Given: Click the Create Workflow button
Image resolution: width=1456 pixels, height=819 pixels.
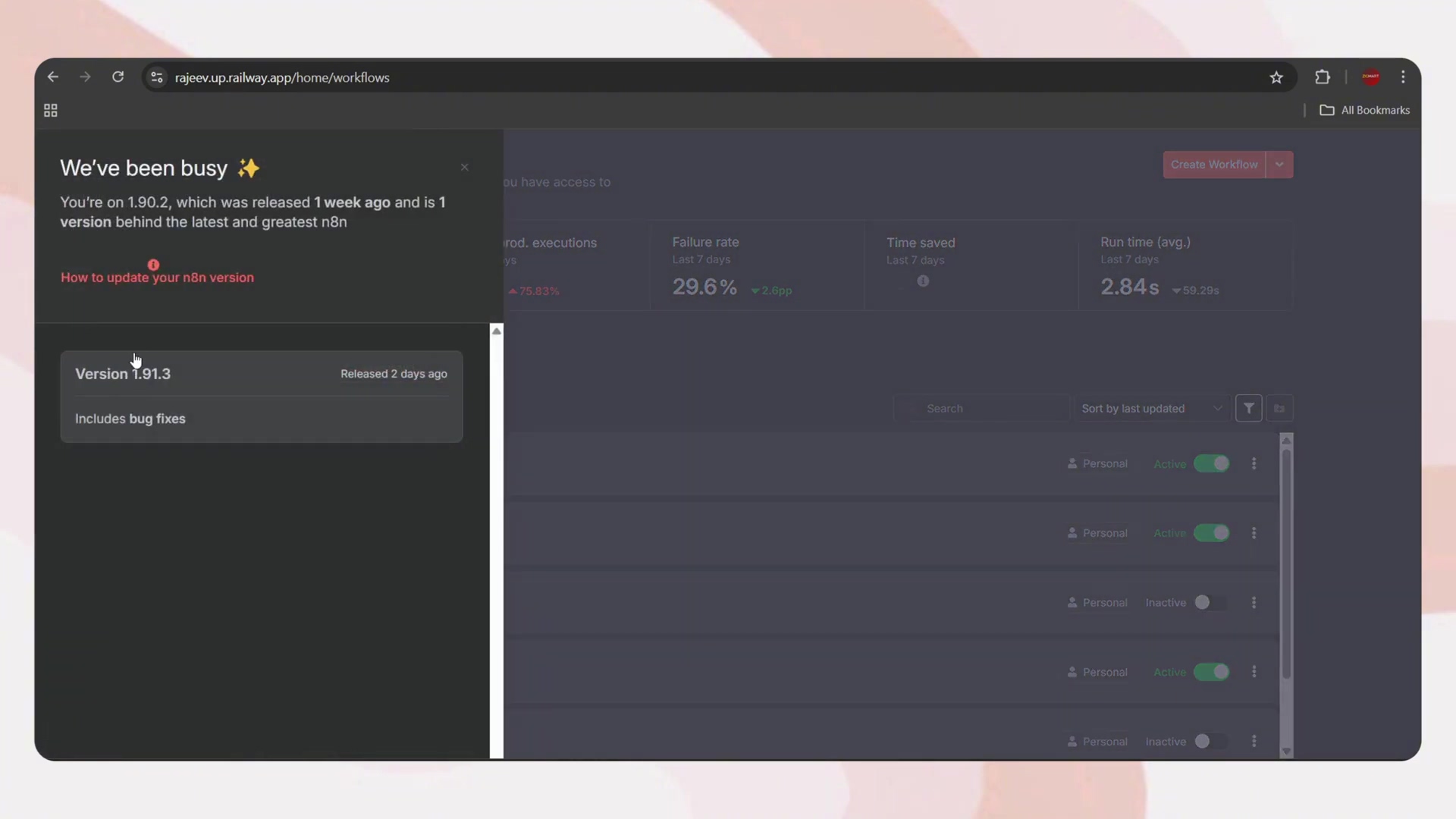Looking at the screenshot, I should (x=1213, y=165).
